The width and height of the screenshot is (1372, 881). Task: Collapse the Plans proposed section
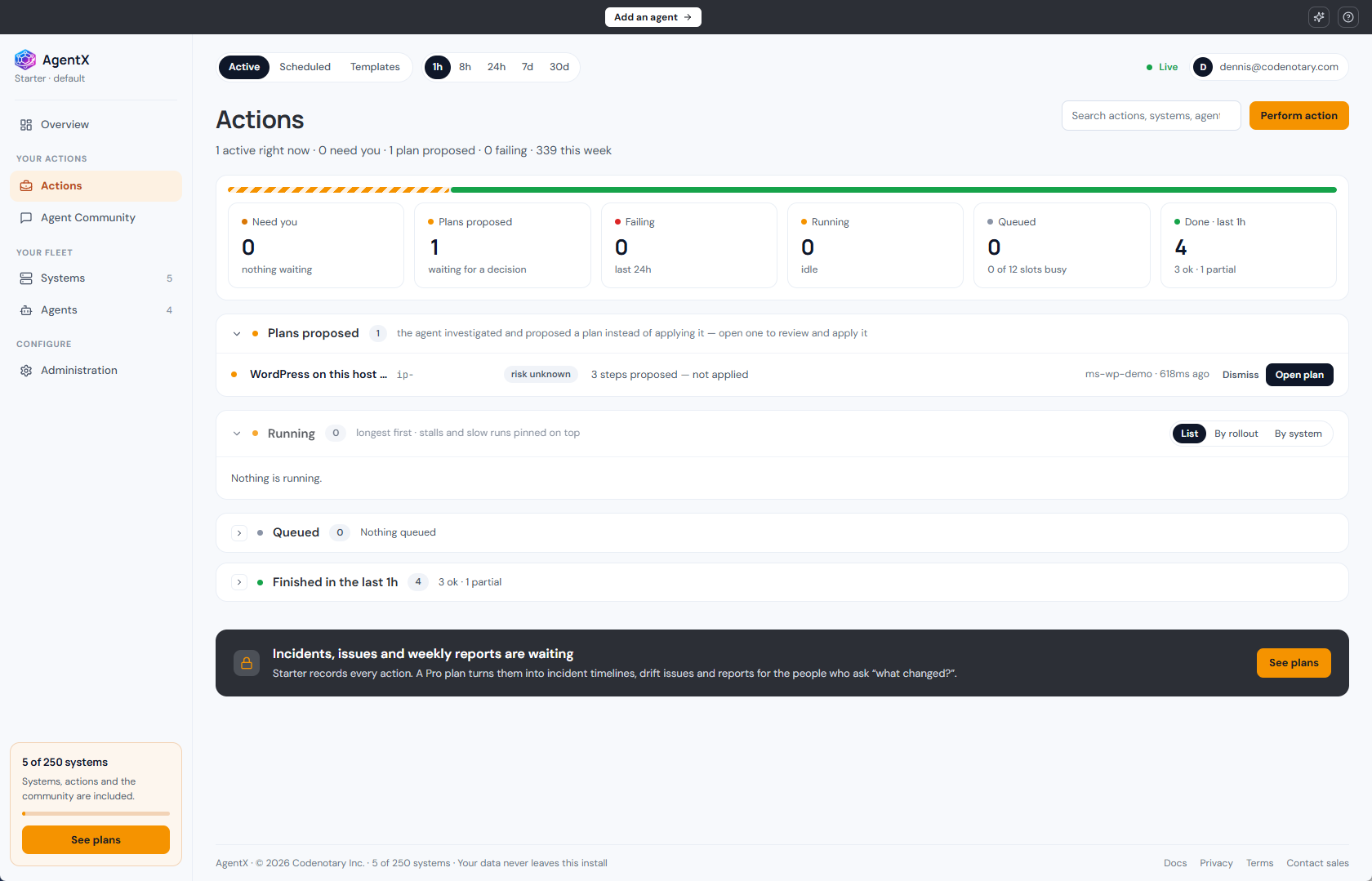click(x=237, y=334)
